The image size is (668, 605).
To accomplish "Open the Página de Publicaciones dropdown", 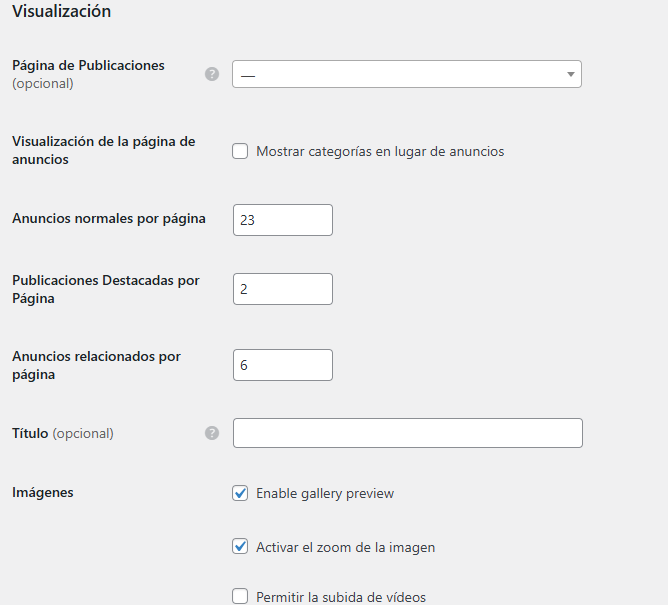I will coord(407,74).
